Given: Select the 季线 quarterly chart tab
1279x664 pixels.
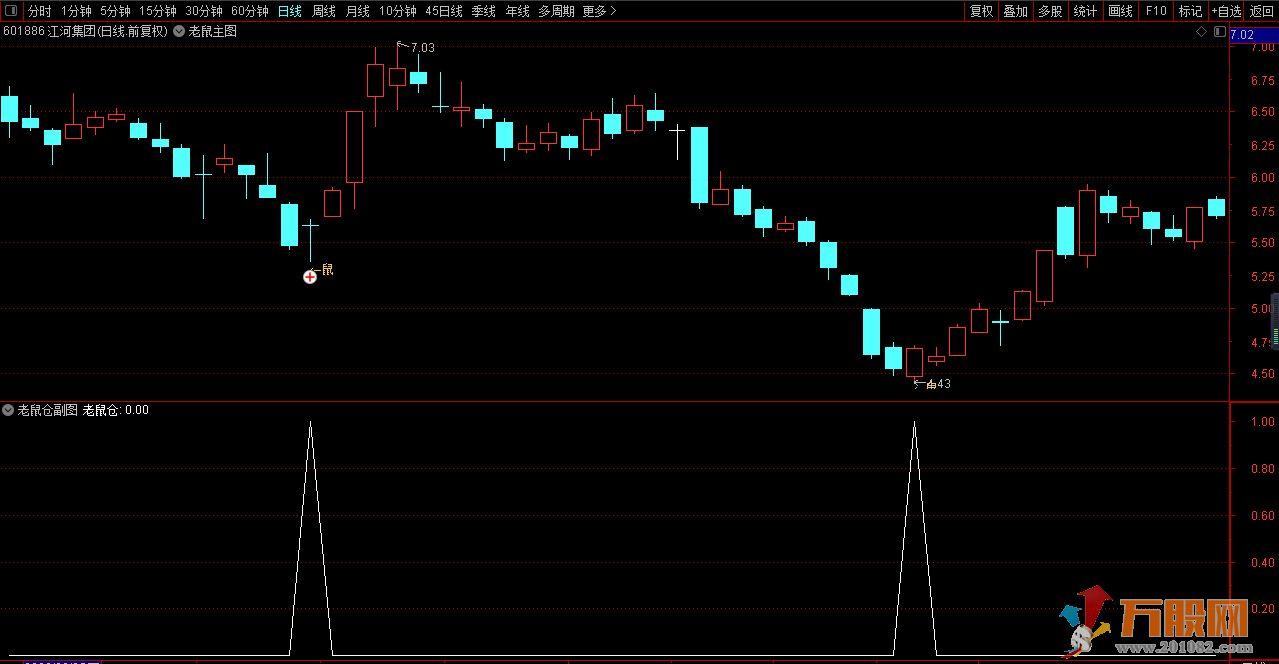Looking at the screenshot, I should (x=484, y=11).
